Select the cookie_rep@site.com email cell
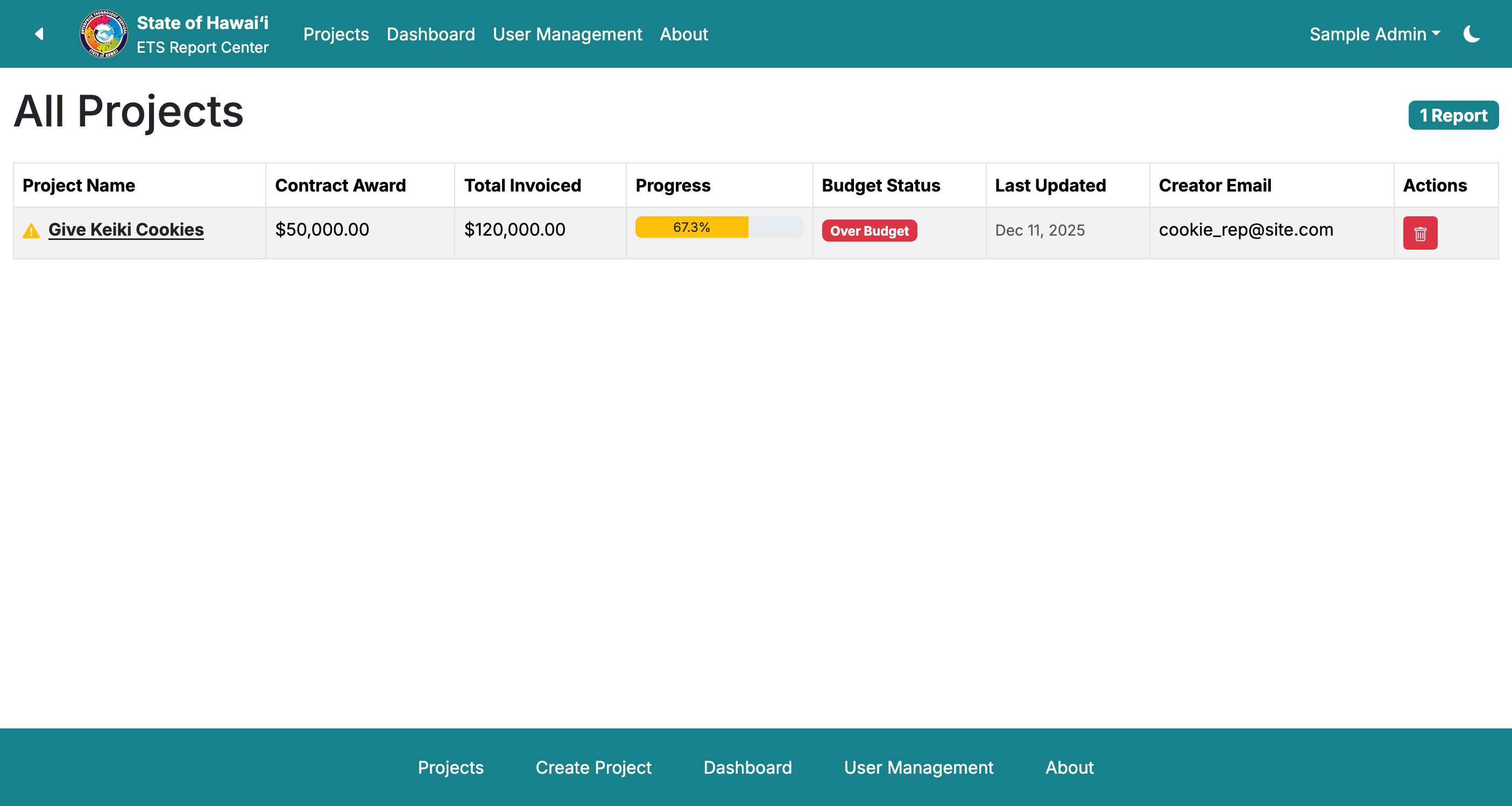Viewport: 1512px width, 806px height. pos(1246,230)
